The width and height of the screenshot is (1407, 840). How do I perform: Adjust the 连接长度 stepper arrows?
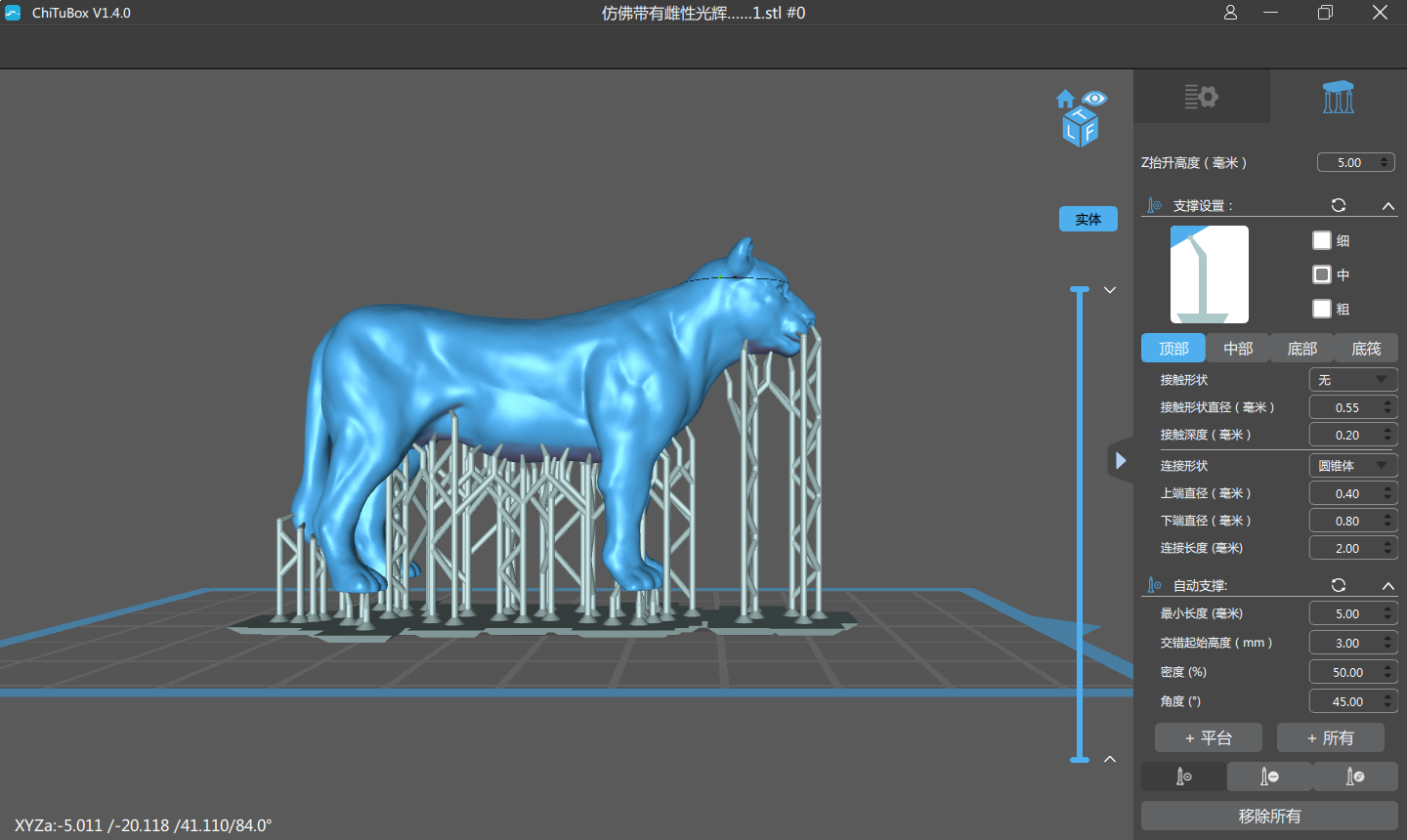click(1388, 548)
